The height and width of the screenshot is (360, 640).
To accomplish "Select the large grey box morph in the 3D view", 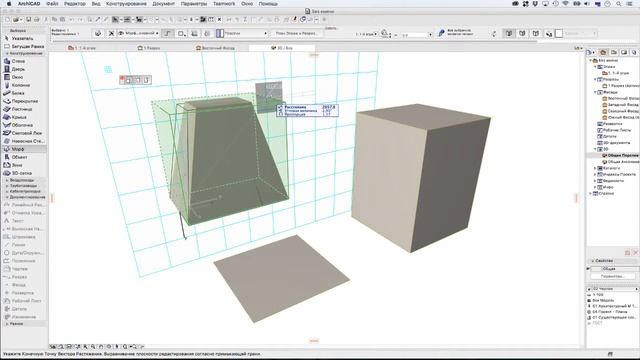I will pos(420,178).
